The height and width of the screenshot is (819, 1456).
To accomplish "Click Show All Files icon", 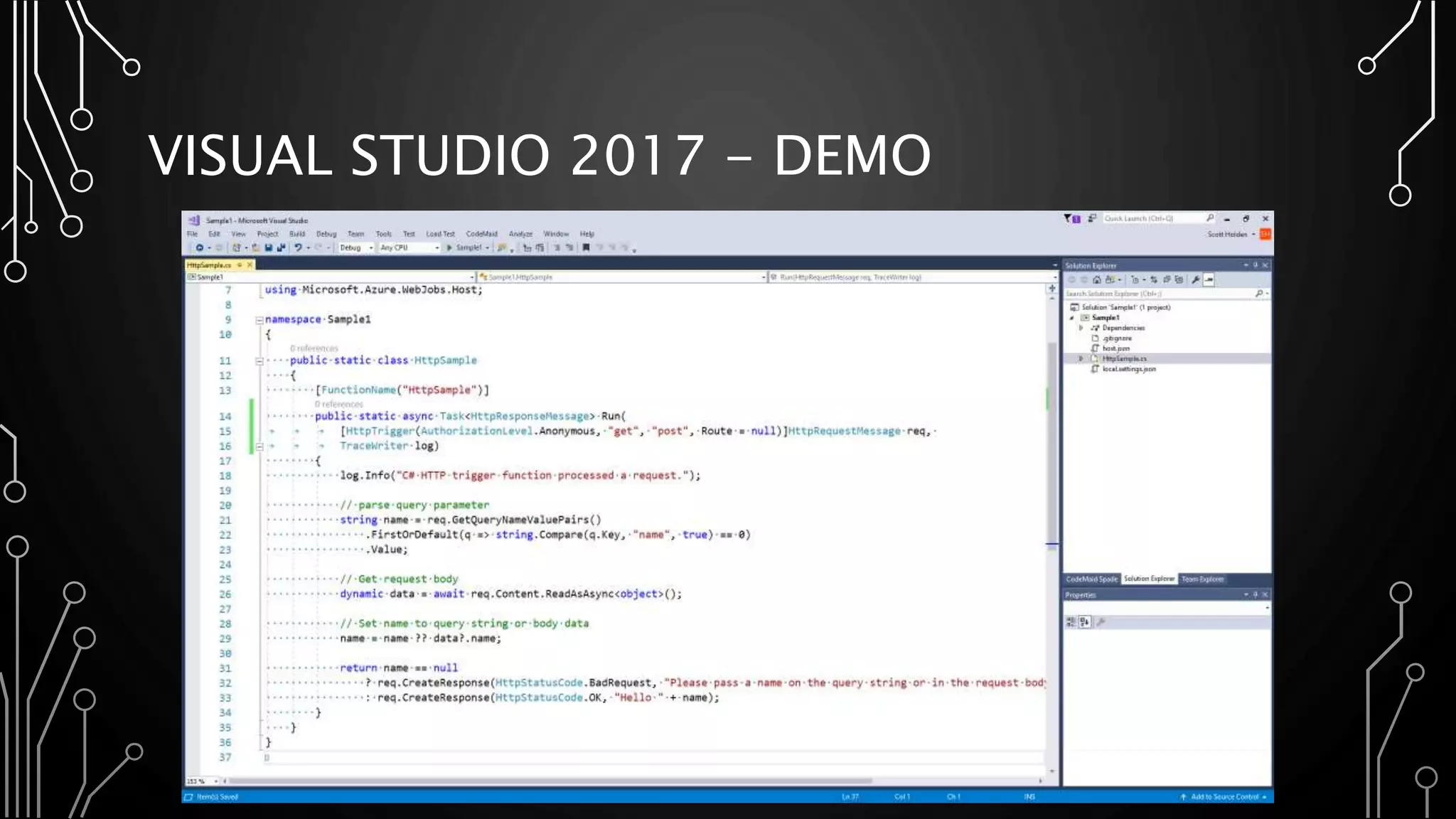I will click(x=1179, y=279).
